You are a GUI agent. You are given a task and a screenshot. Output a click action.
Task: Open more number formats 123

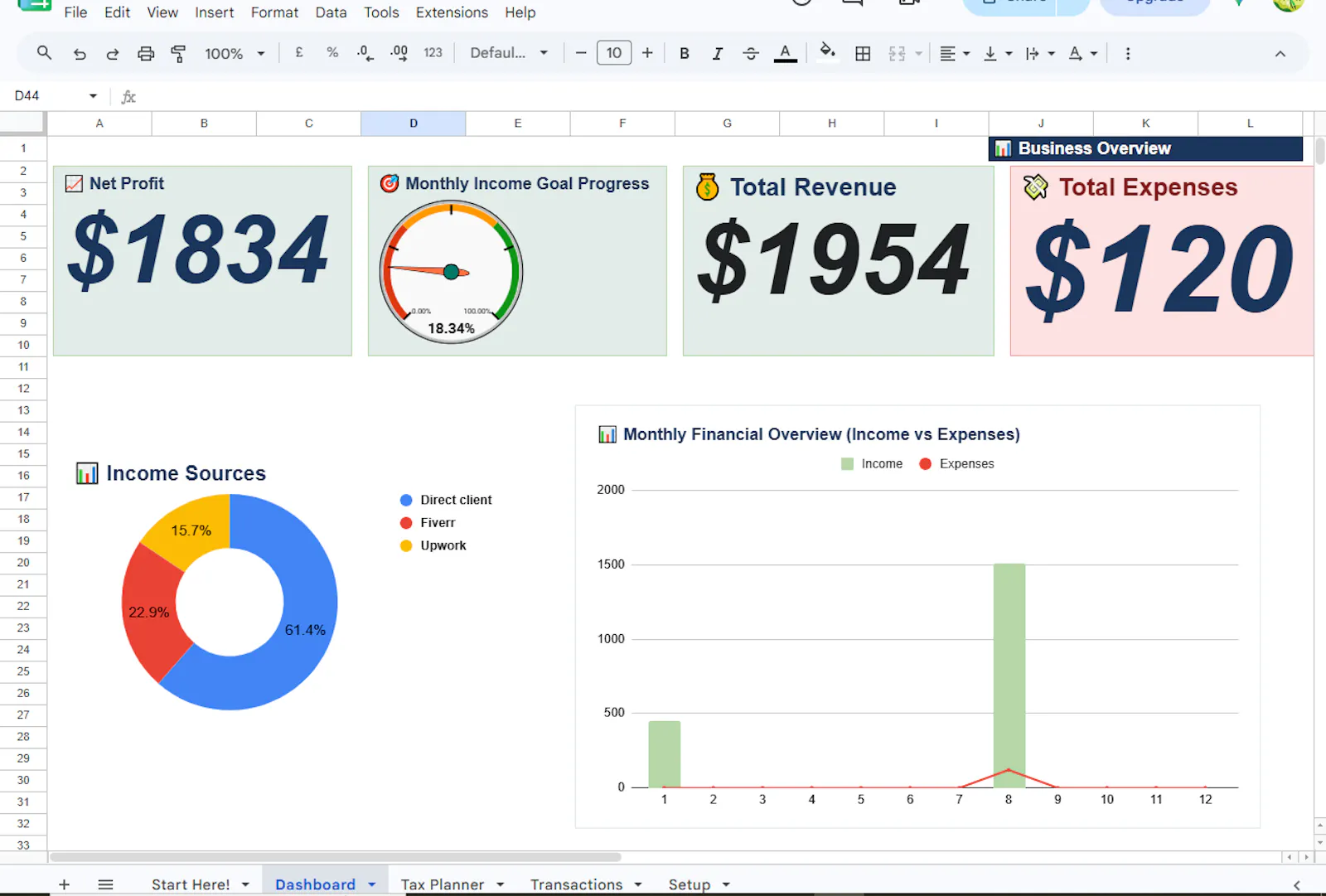point(433,53)
